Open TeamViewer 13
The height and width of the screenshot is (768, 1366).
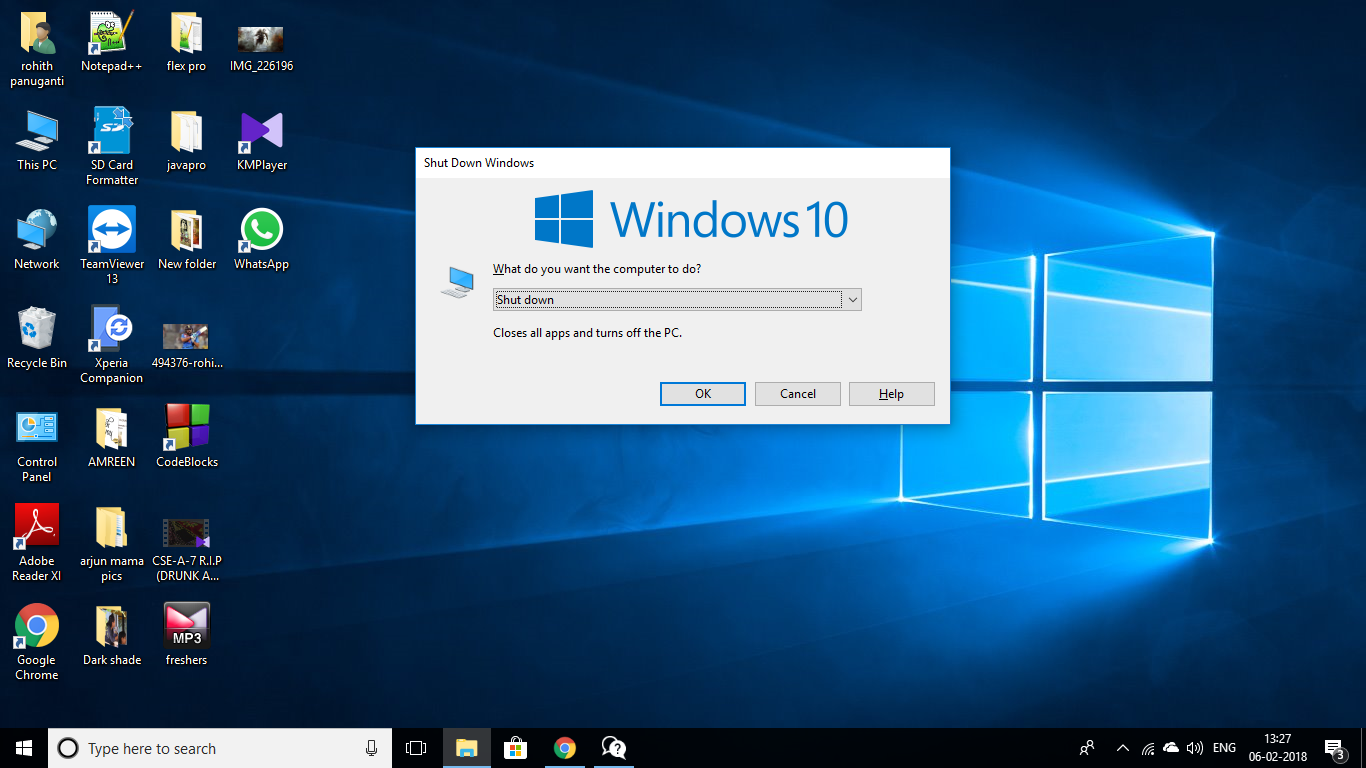(x=110, y=228)
